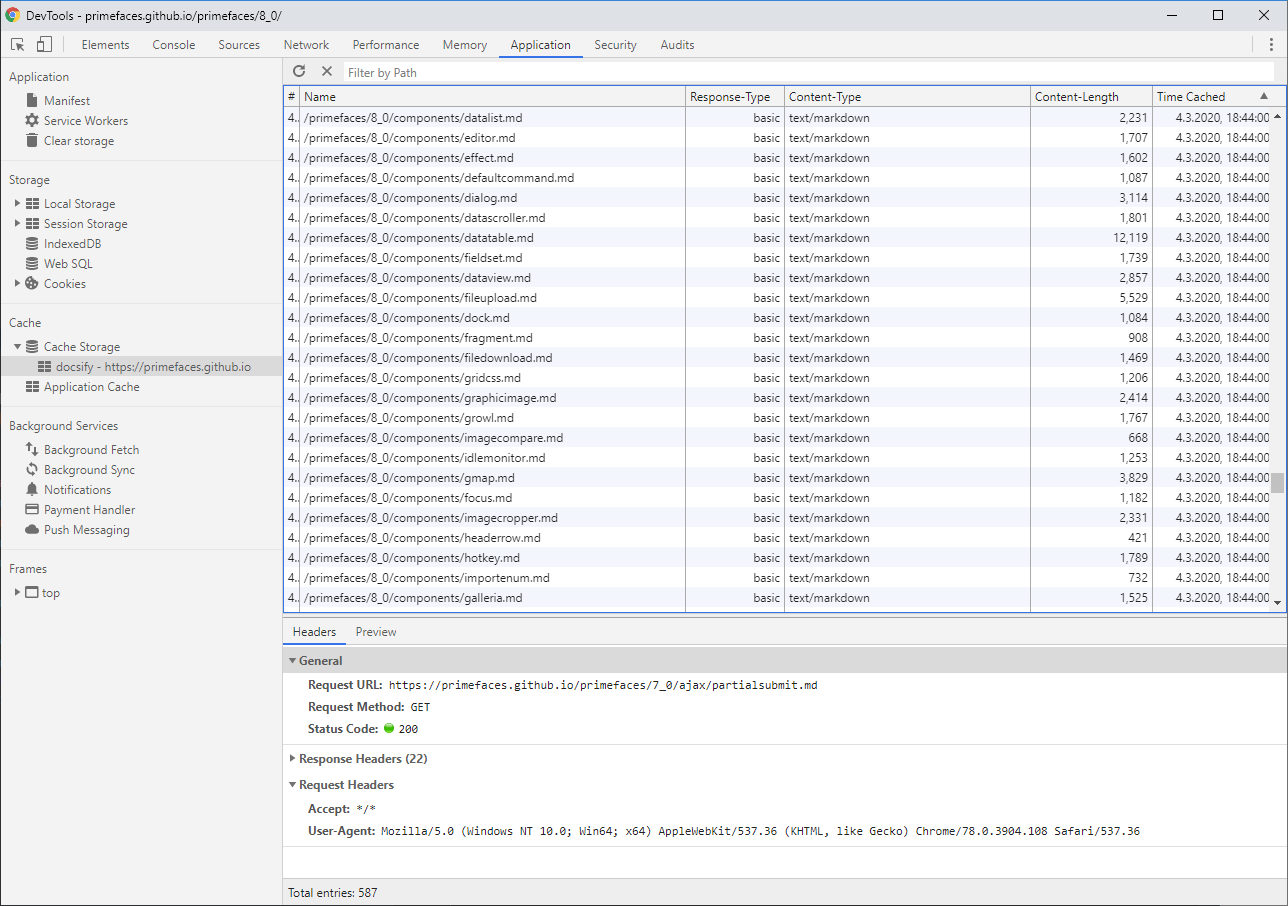The image size is (1288, 906).
Task: Collapse the Request Headers section
Action: coord(292,785)
